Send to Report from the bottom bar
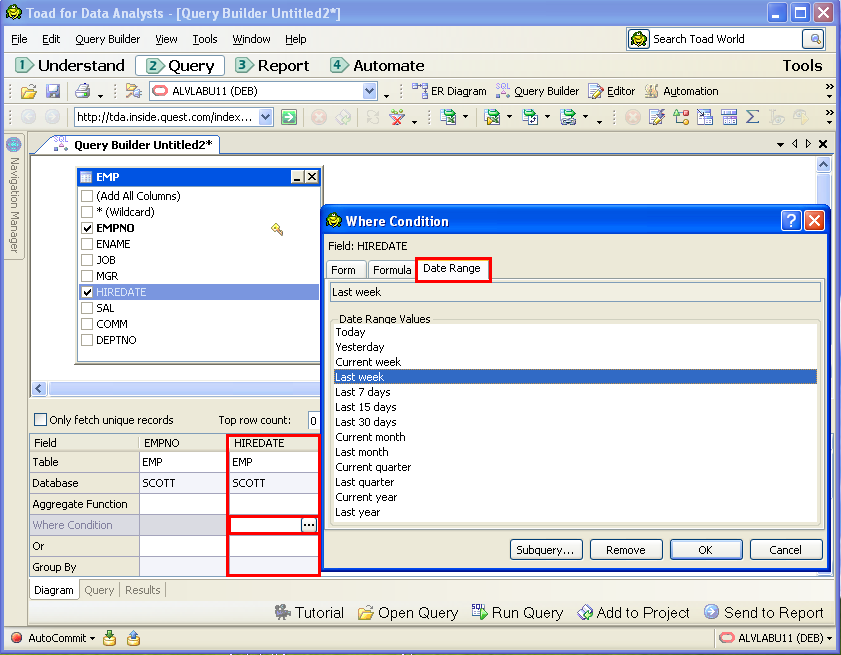 click(764, 613)
